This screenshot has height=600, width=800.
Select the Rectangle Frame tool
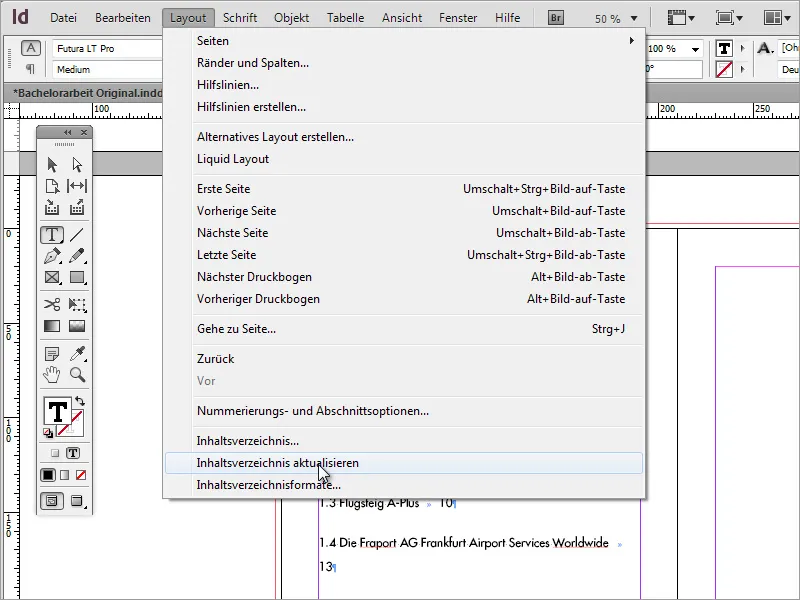tap(52, 277)
